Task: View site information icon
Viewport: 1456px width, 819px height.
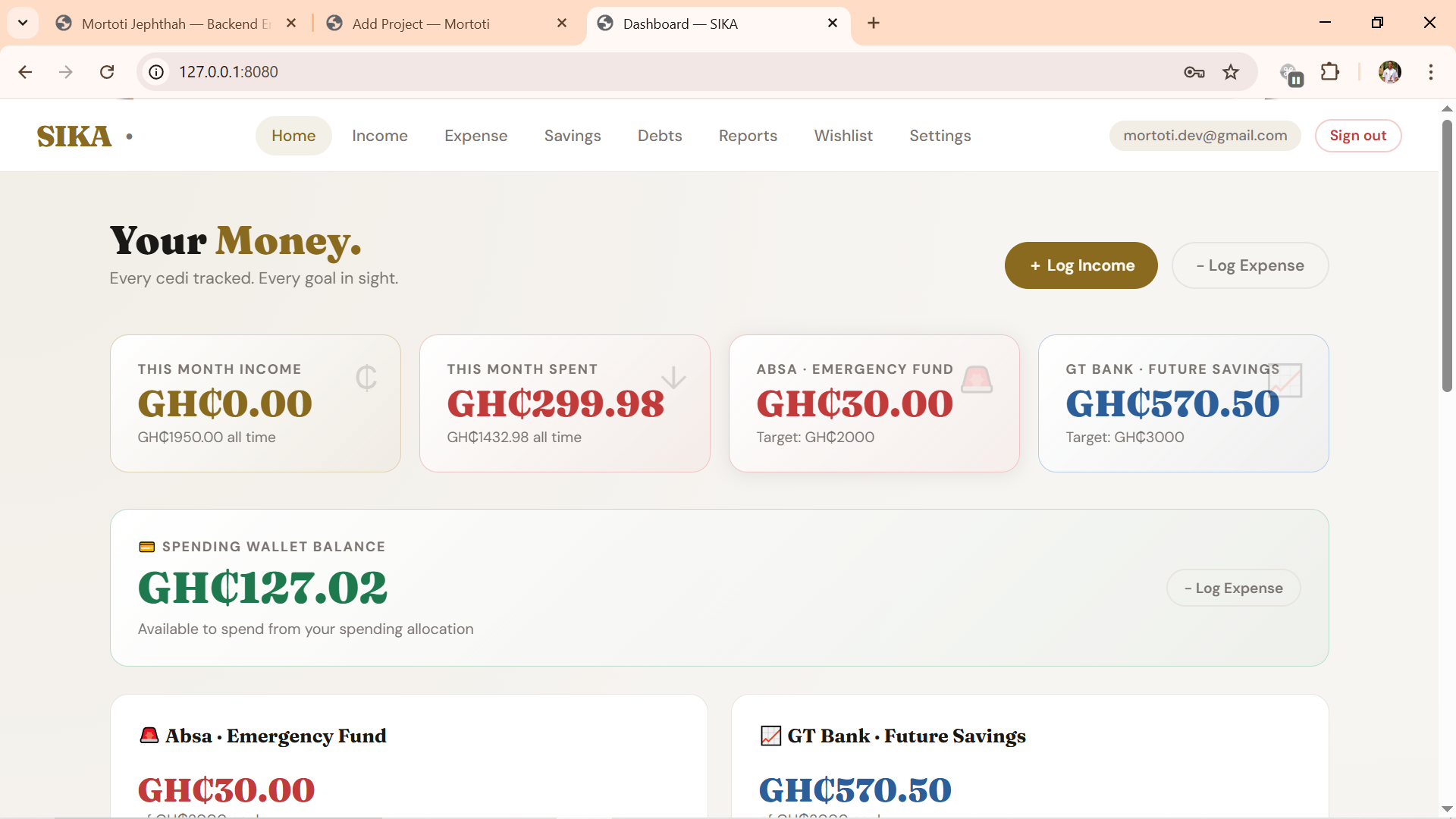Action: pos(156,72)
